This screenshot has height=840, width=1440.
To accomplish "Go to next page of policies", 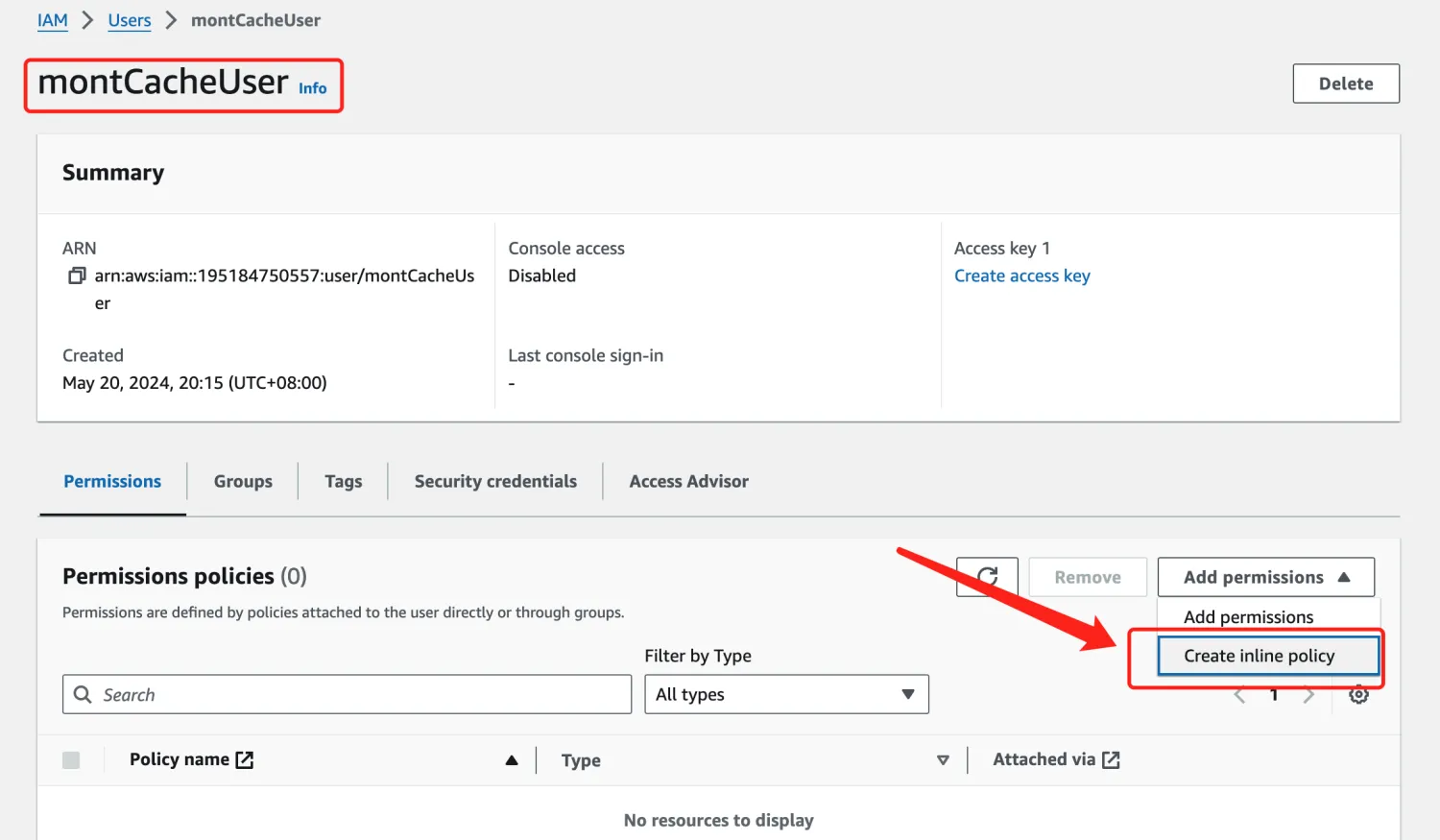I will [x=1308, y=695].
